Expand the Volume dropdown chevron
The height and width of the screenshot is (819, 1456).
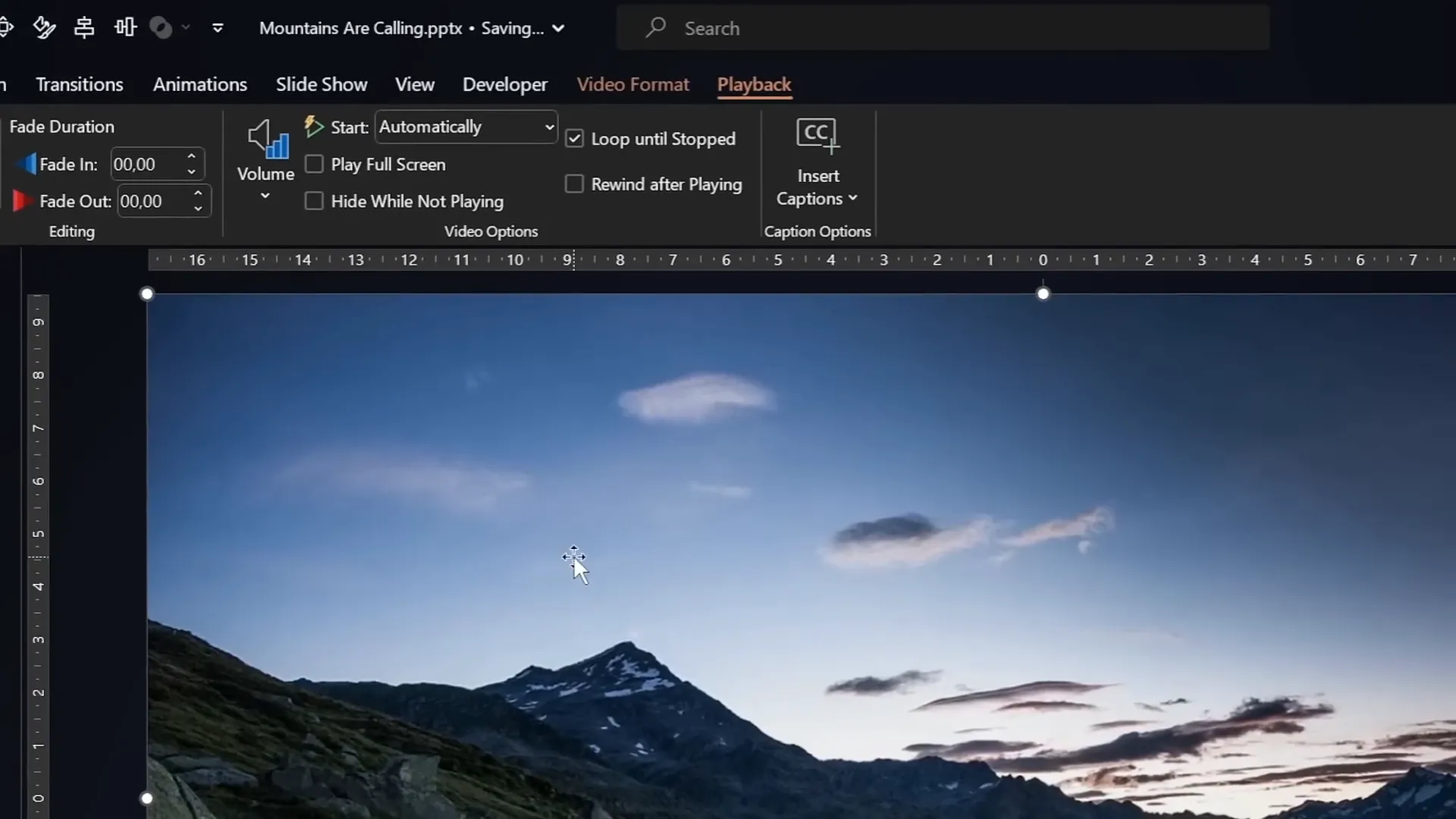pyautogui.click(x=265, y=196)
